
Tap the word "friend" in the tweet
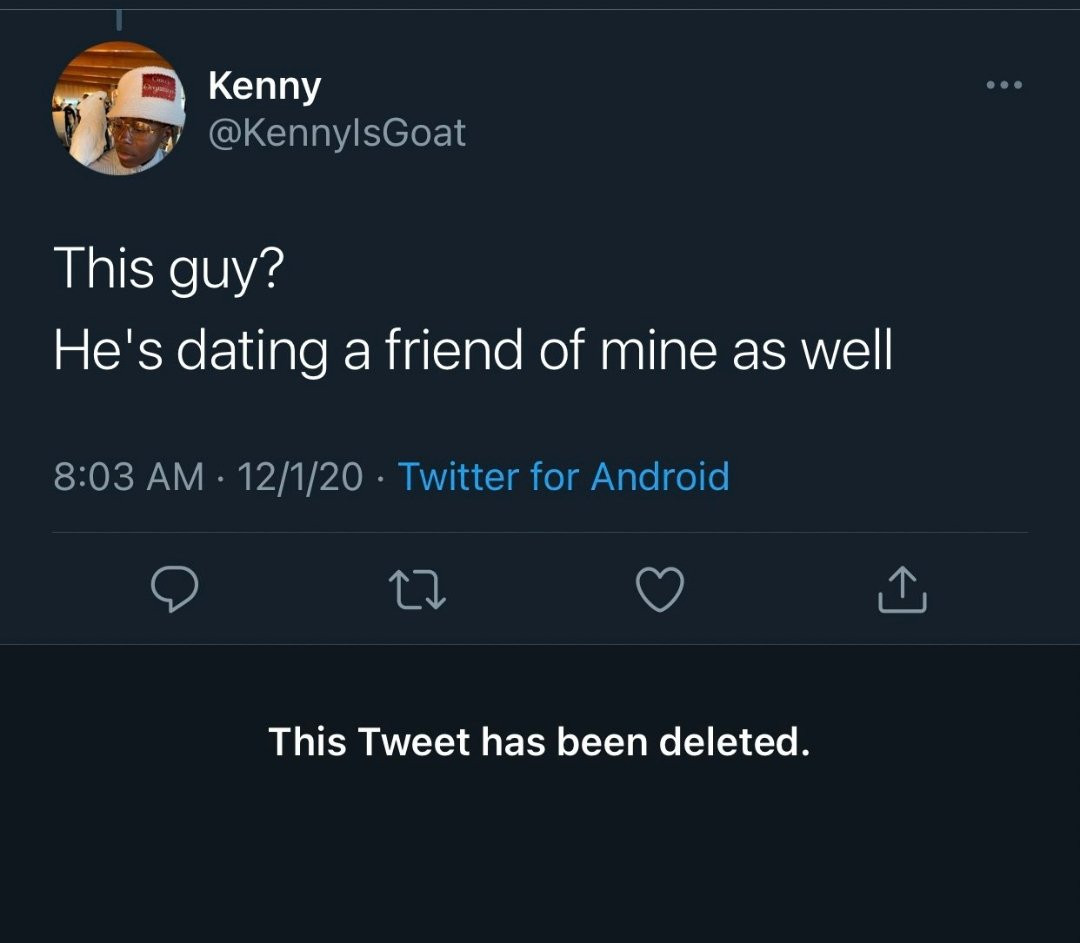point(468,350)
